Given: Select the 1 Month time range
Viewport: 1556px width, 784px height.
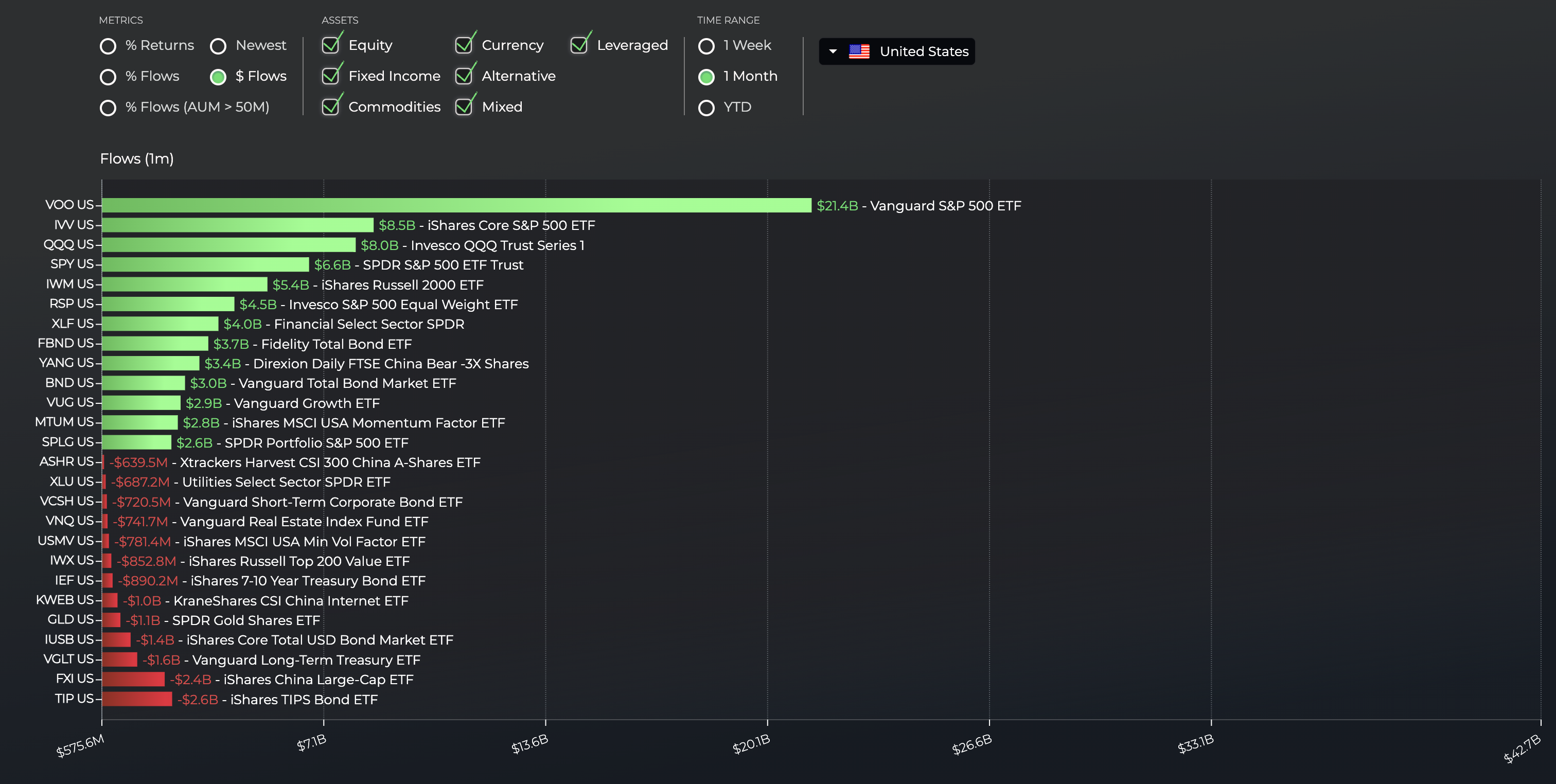Looking at the screenshot, I should point(706,77).
